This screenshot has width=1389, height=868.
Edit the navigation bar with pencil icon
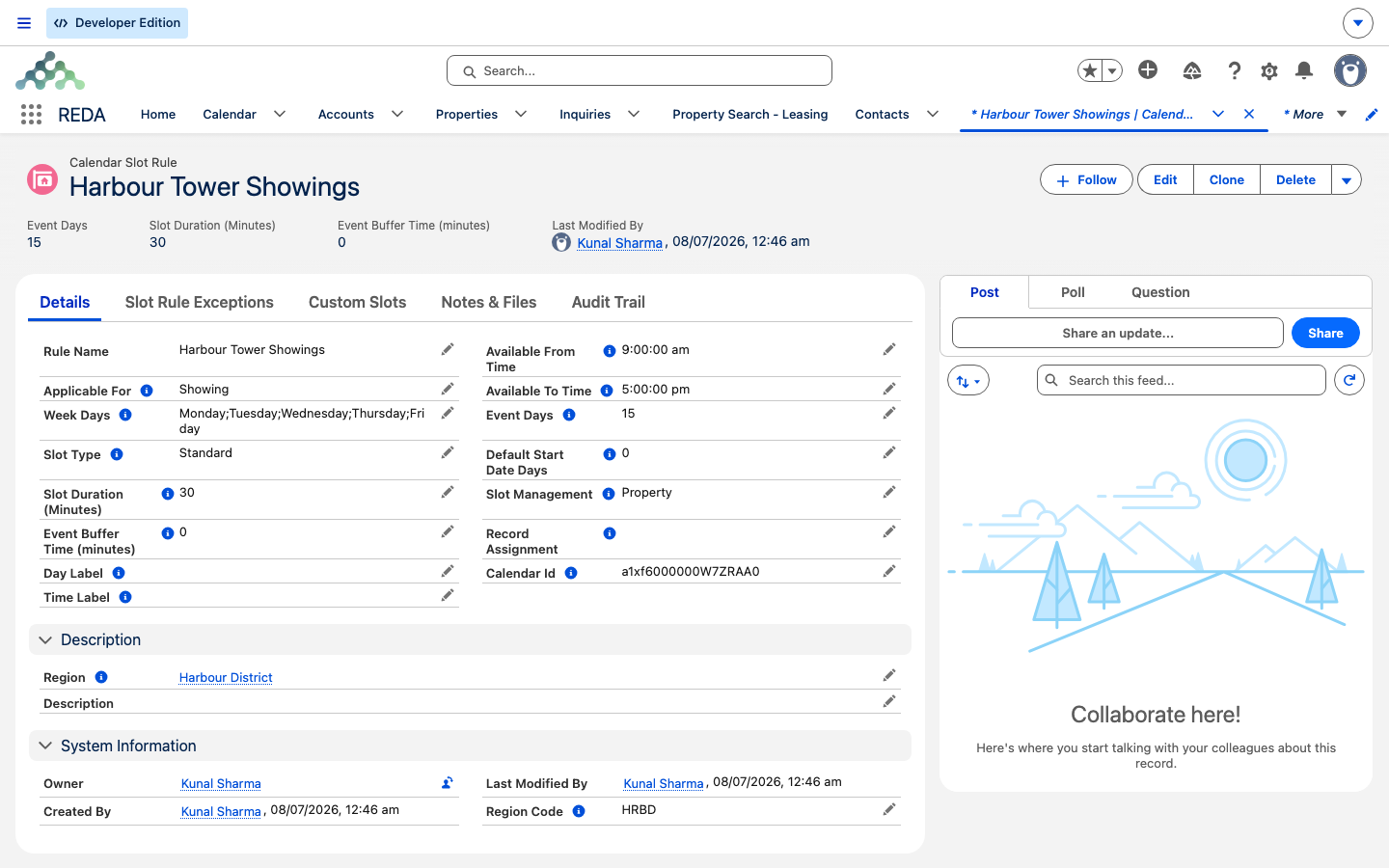pos(1372,115)
